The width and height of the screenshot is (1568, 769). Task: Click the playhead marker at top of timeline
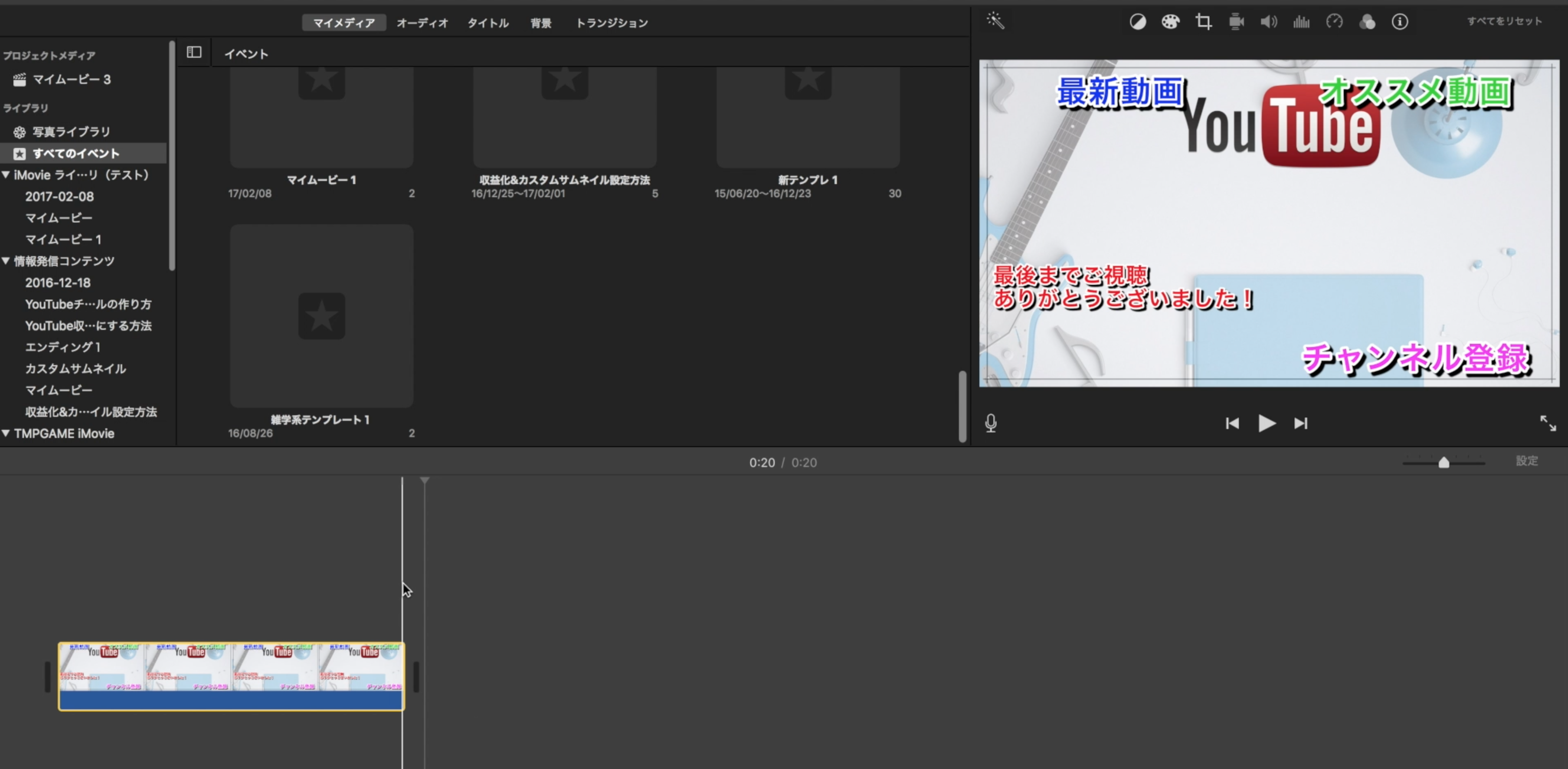(424, 481)
